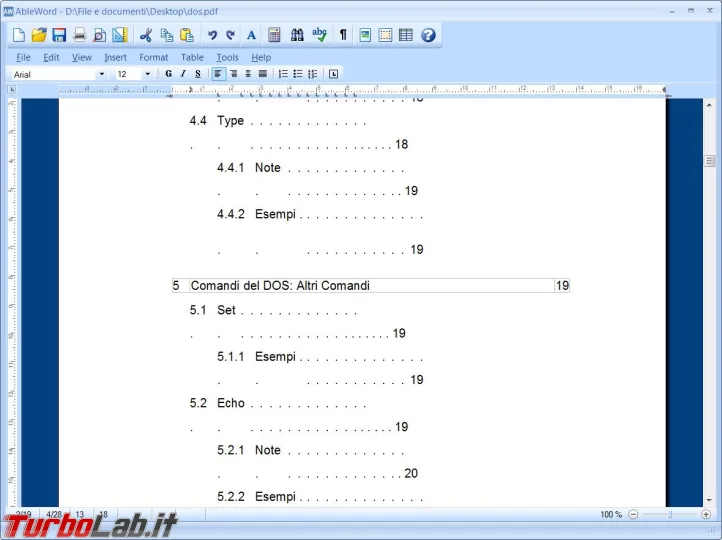Image resolution: width=722 pixels, height=540 pixels.
Task: Click the '5.2 Echo' entry
Action: pyautogui.click(x=217, y=403)
